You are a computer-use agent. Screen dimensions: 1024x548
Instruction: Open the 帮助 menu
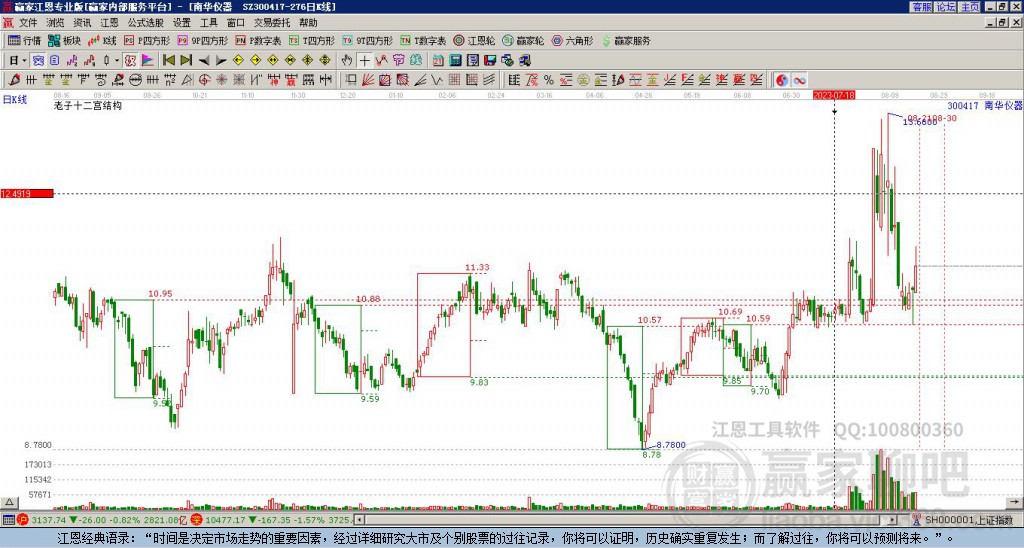(x=308, y=23)
